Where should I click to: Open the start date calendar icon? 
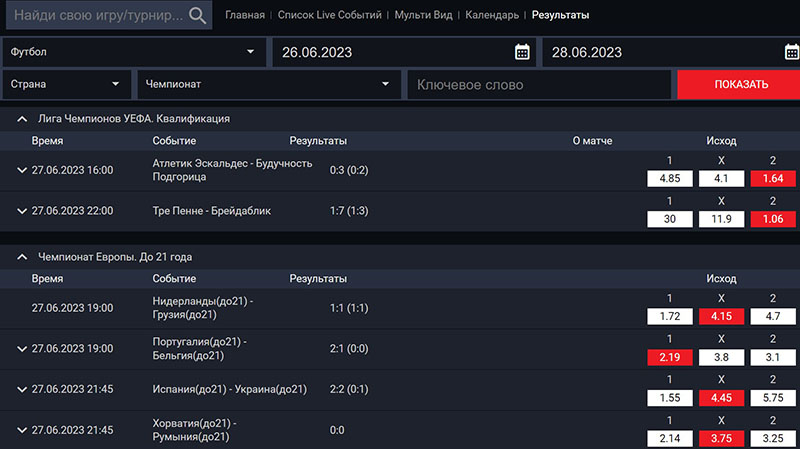click(x=522, y=52)
